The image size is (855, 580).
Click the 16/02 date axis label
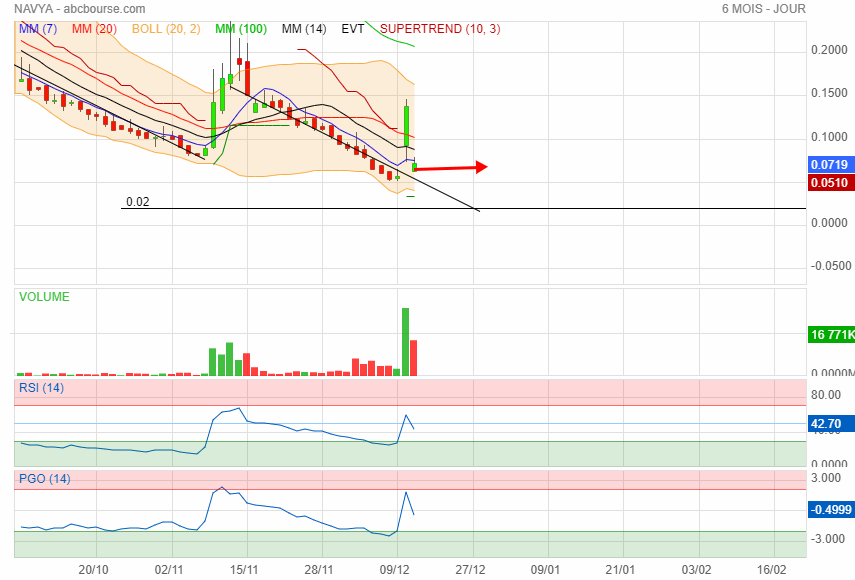(772, 570)
